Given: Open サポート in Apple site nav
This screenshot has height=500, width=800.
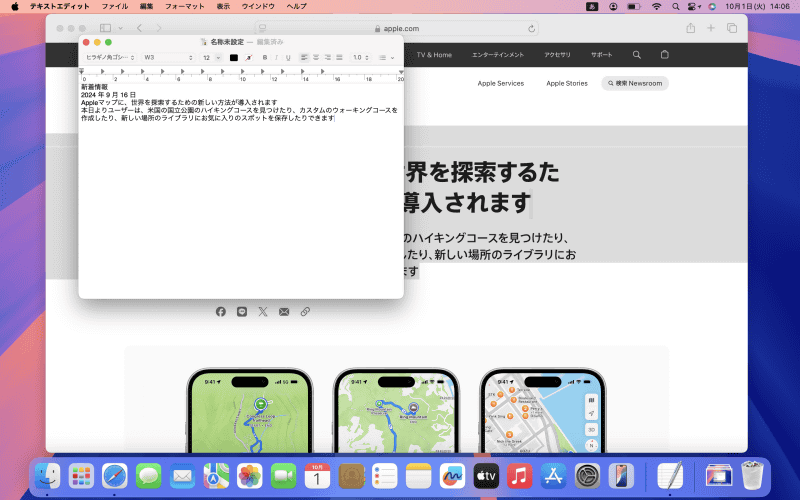Looking at the screenshot, I should 602,55.
